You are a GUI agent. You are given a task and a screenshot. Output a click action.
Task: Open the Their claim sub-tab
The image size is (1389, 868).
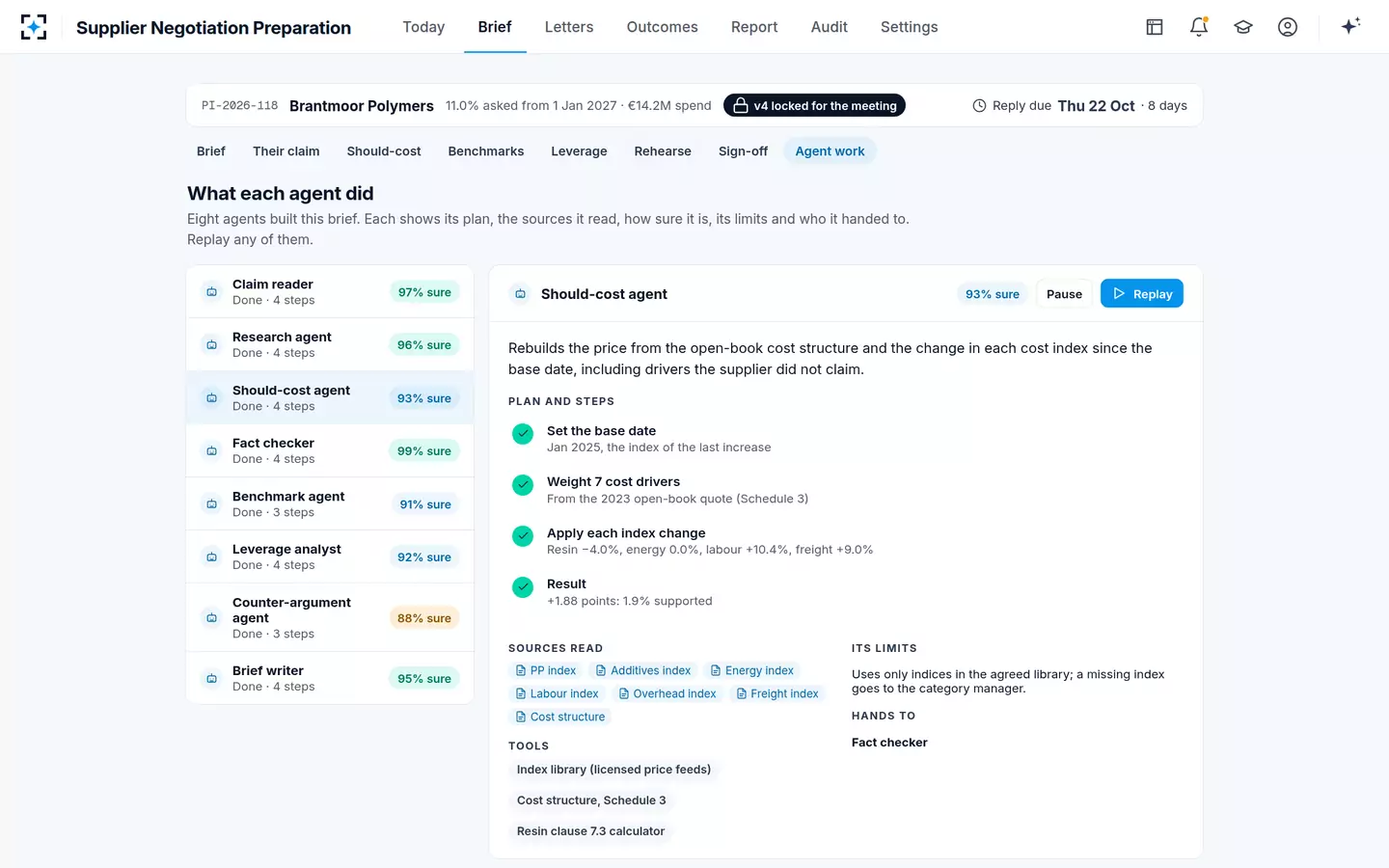[x=286, y=151]
